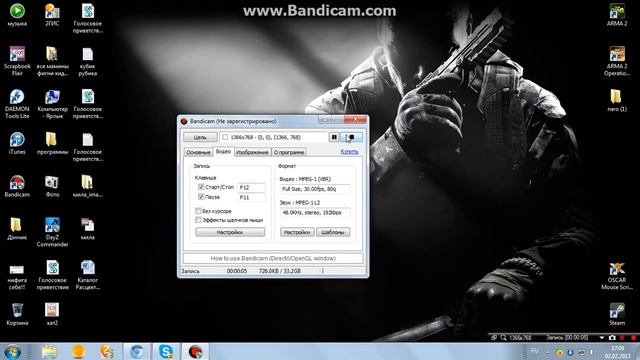Open the 2ГИС desktop icon
640x360 pixels.
click(x=52, y=15)
